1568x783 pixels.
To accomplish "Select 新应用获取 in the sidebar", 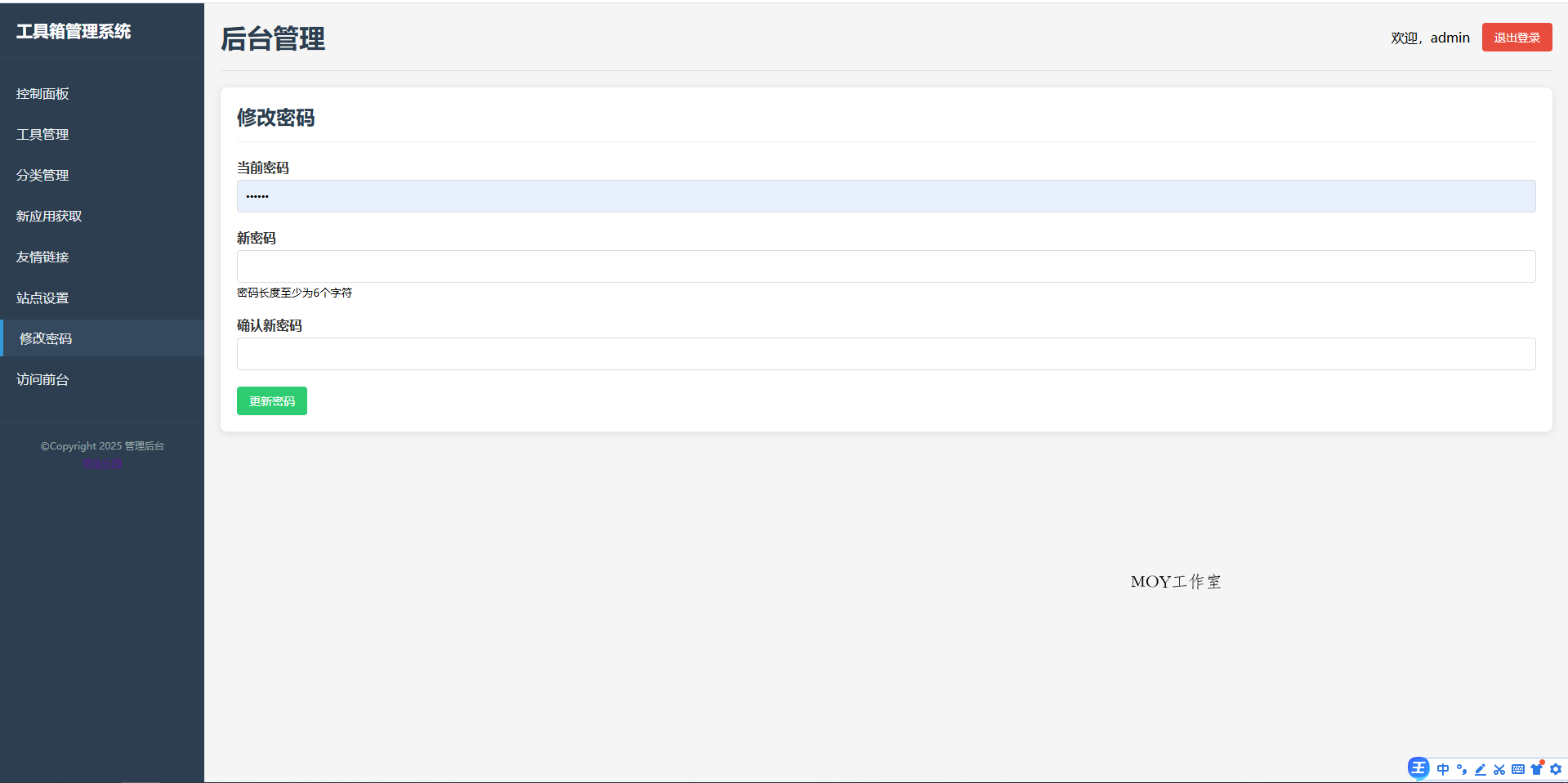I will click(x=49, y=217).
